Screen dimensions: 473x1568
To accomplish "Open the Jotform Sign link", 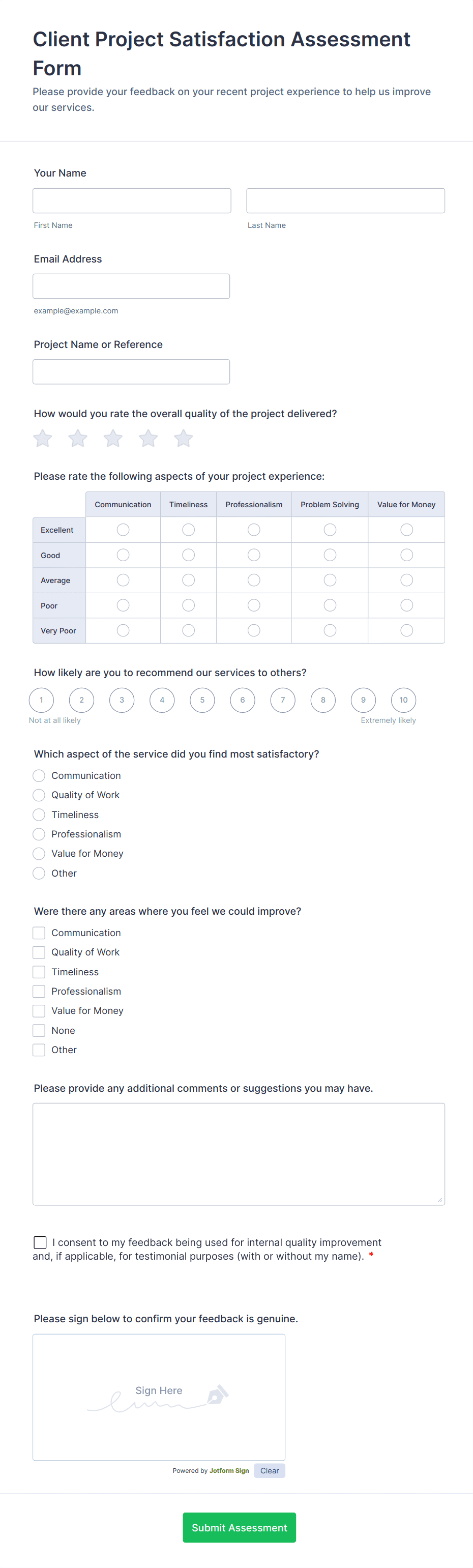I will coord(228,1470).
